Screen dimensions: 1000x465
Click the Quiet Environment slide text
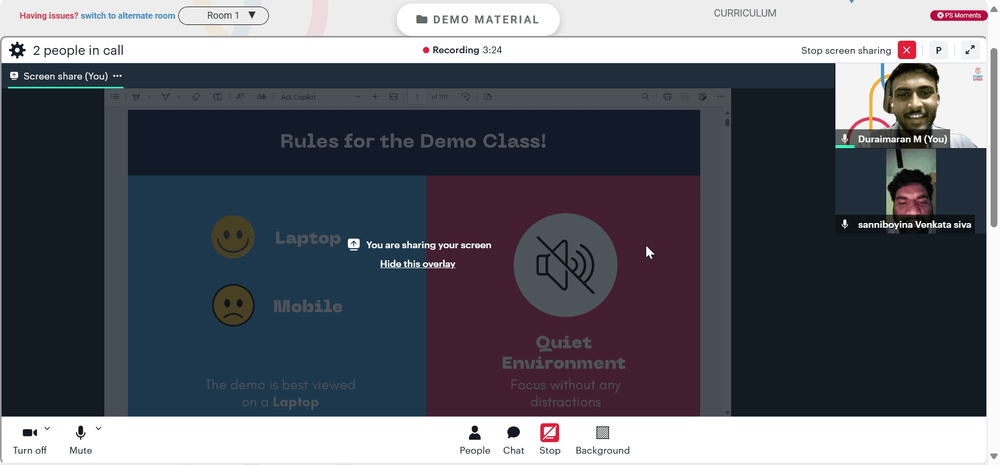coord(564,353)
